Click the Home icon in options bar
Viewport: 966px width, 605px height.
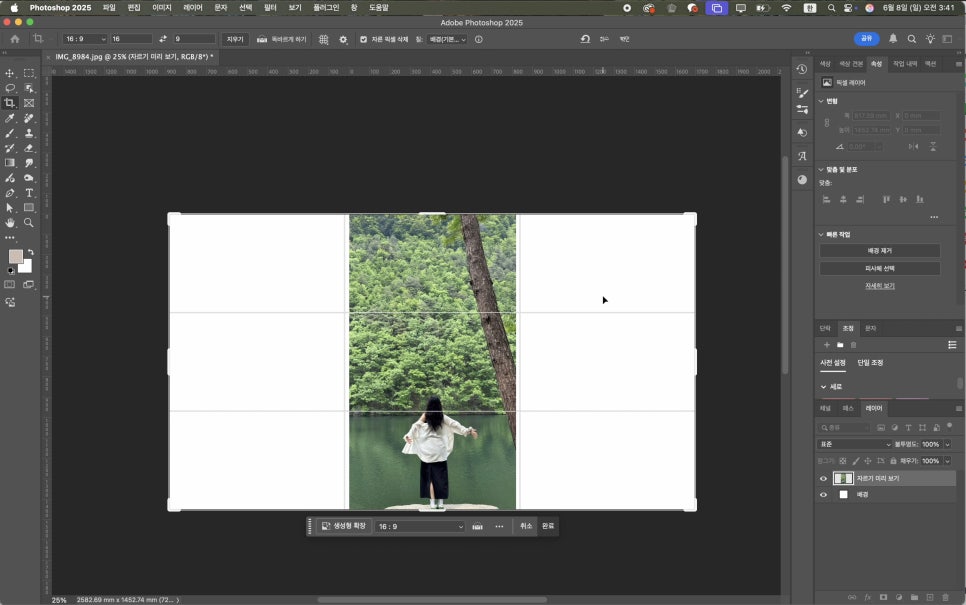(x=15, y=39)
